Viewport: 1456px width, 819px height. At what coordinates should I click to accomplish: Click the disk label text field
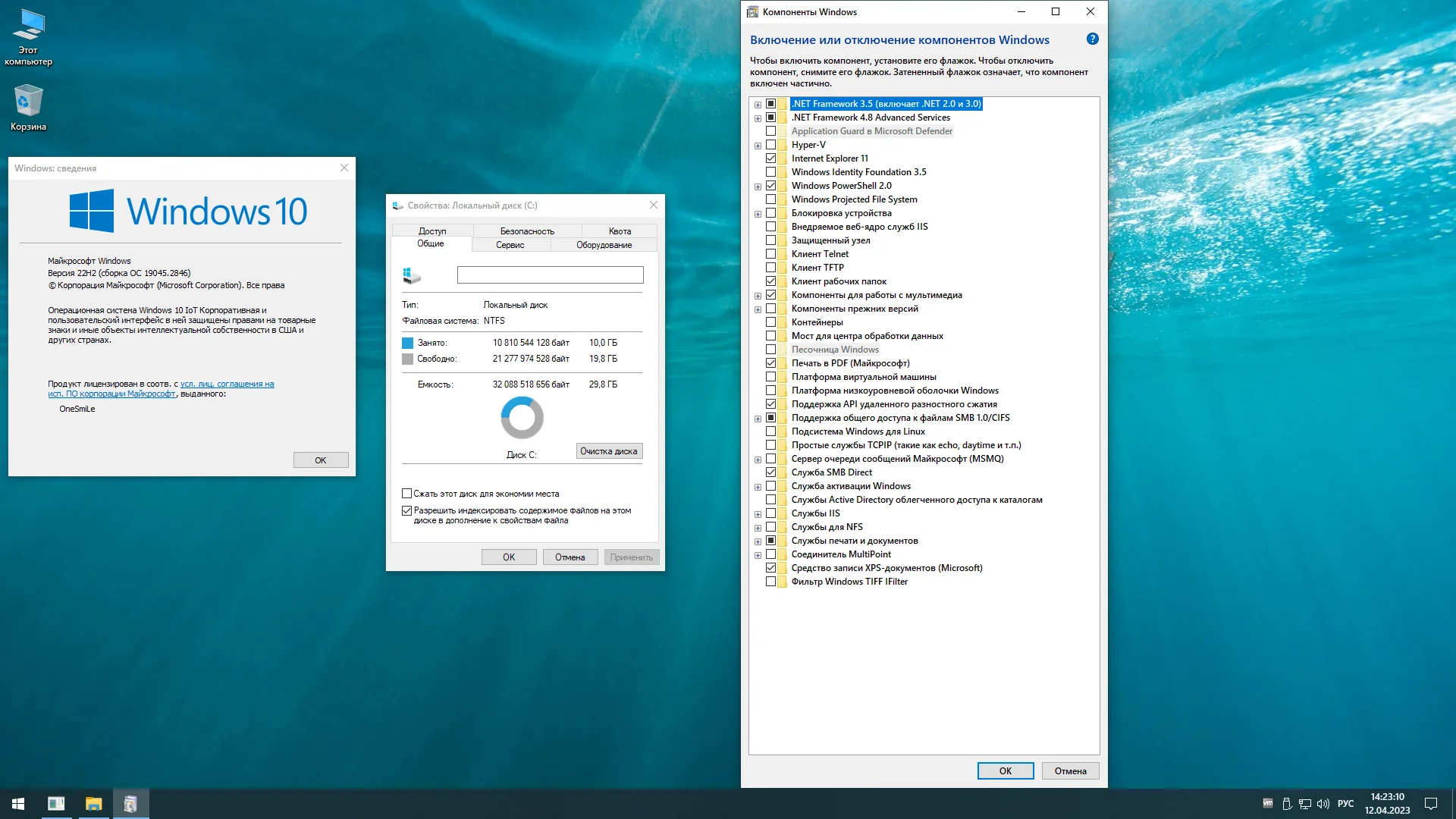pyautogui.click(x=550, y=275)
